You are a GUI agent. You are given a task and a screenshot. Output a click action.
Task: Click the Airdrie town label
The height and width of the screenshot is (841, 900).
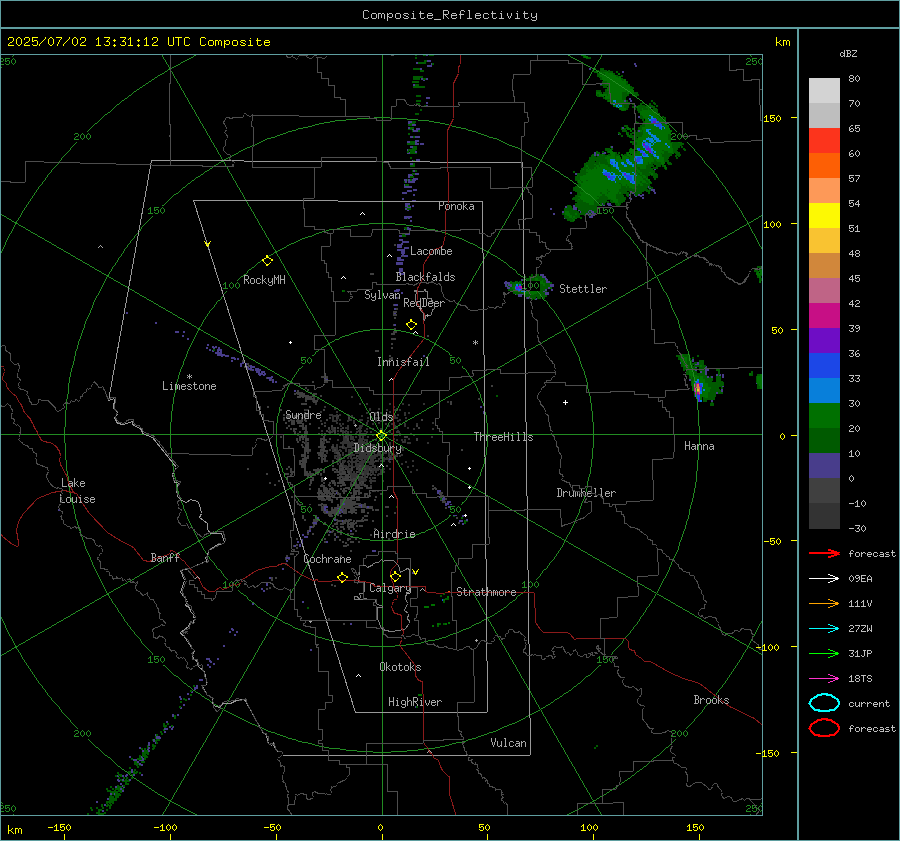[394, 534]
